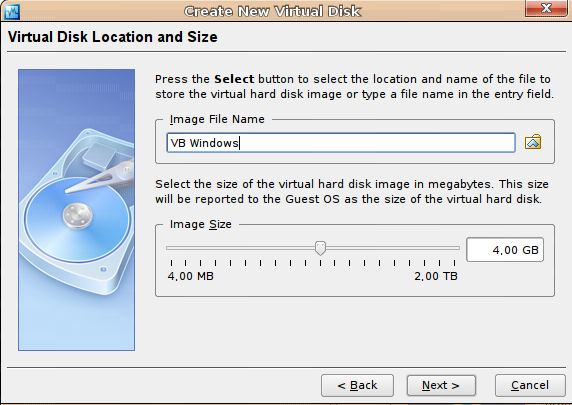Image resolution: width=572 pixels, height=405 pixels.
Task: Click the hard disk illustration panel
Action: pyautogui.click(x=76, y=210)
